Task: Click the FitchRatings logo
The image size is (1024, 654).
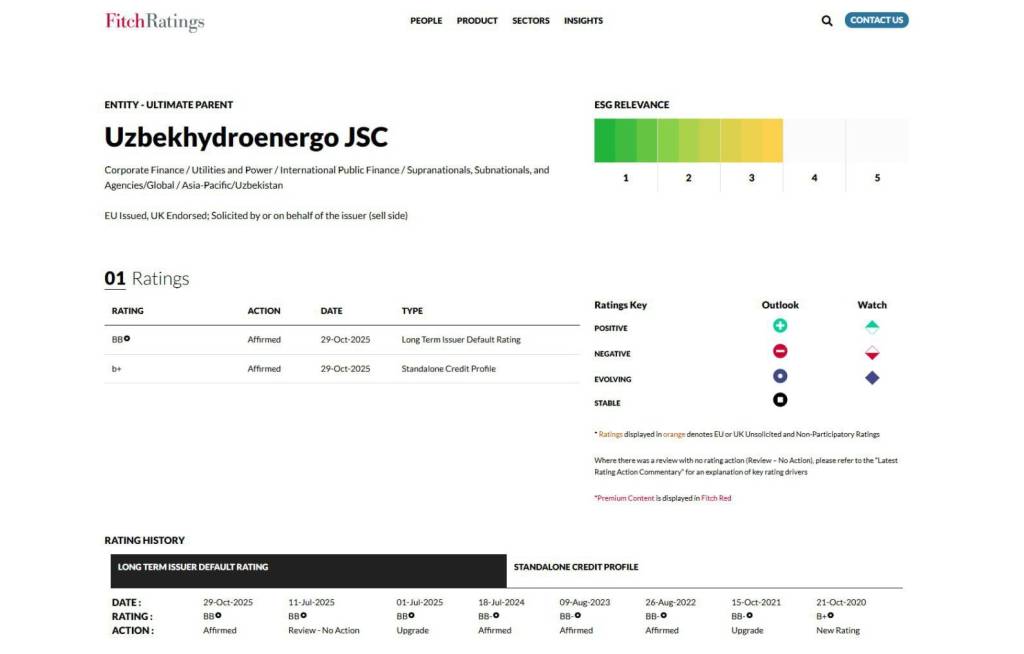Action: [x=154, y=21]
